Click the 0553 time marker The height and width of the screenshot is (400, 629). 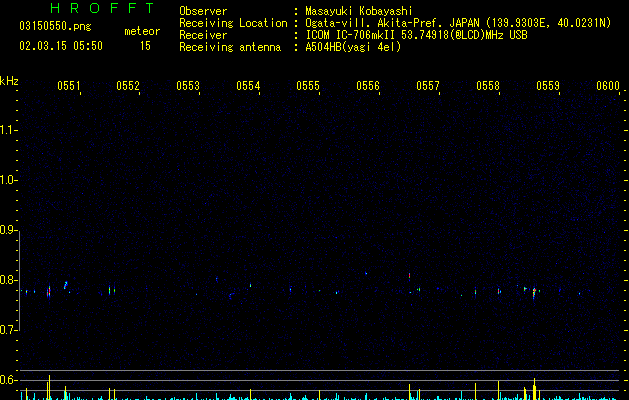[x=188, y=86]
